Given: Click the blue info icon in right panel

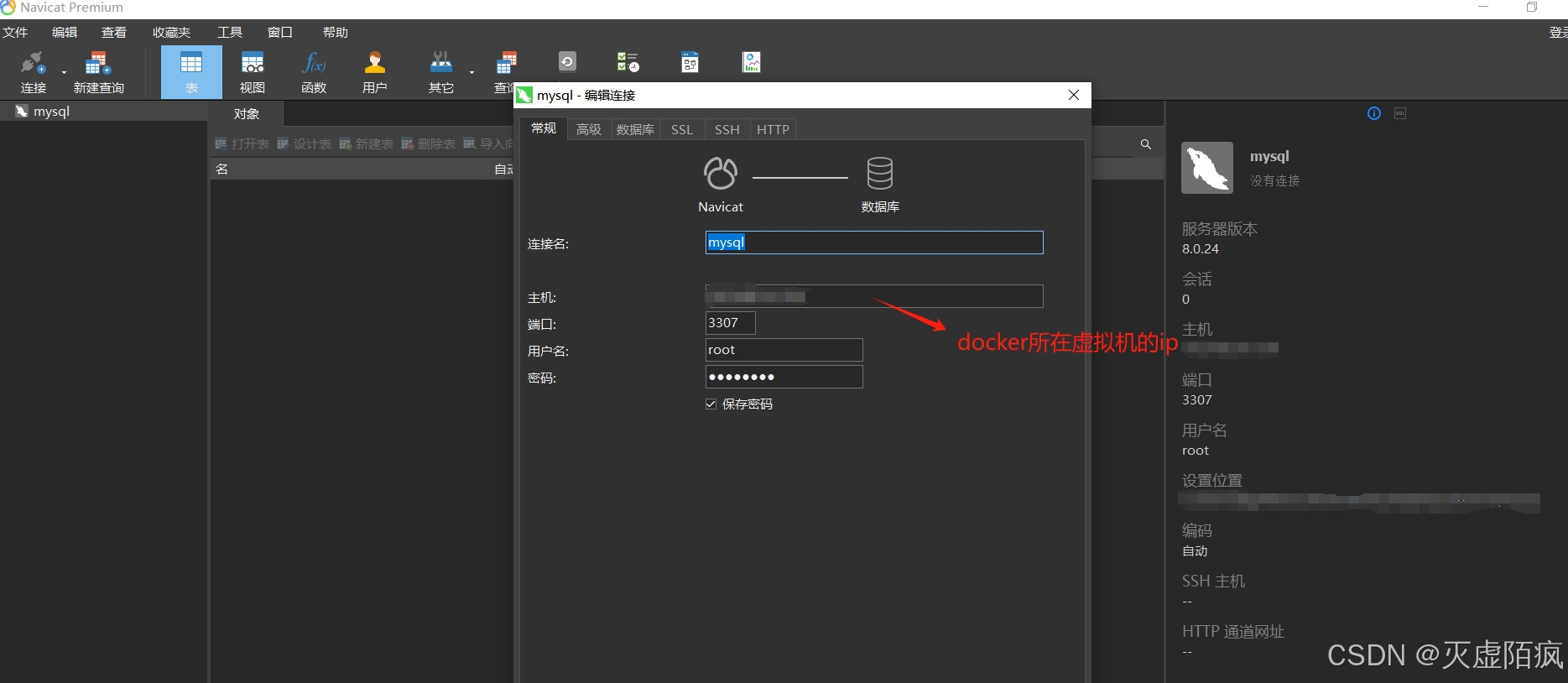Looking at the screenshot, I should click(x=1374, y=113).
